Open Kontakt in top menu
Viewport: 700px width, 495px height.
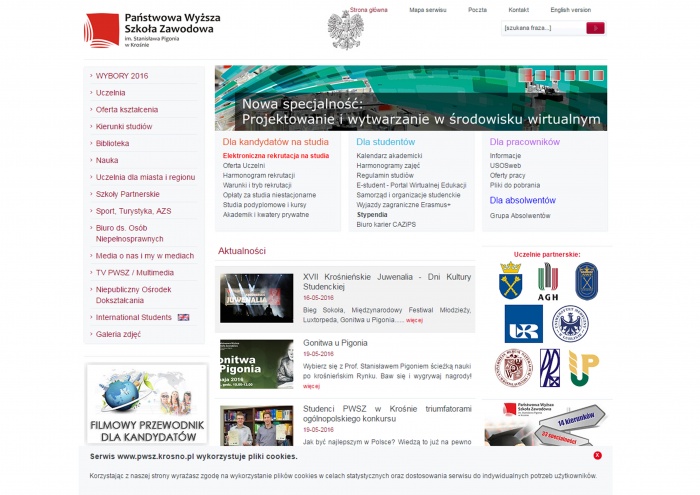[518, 10]
